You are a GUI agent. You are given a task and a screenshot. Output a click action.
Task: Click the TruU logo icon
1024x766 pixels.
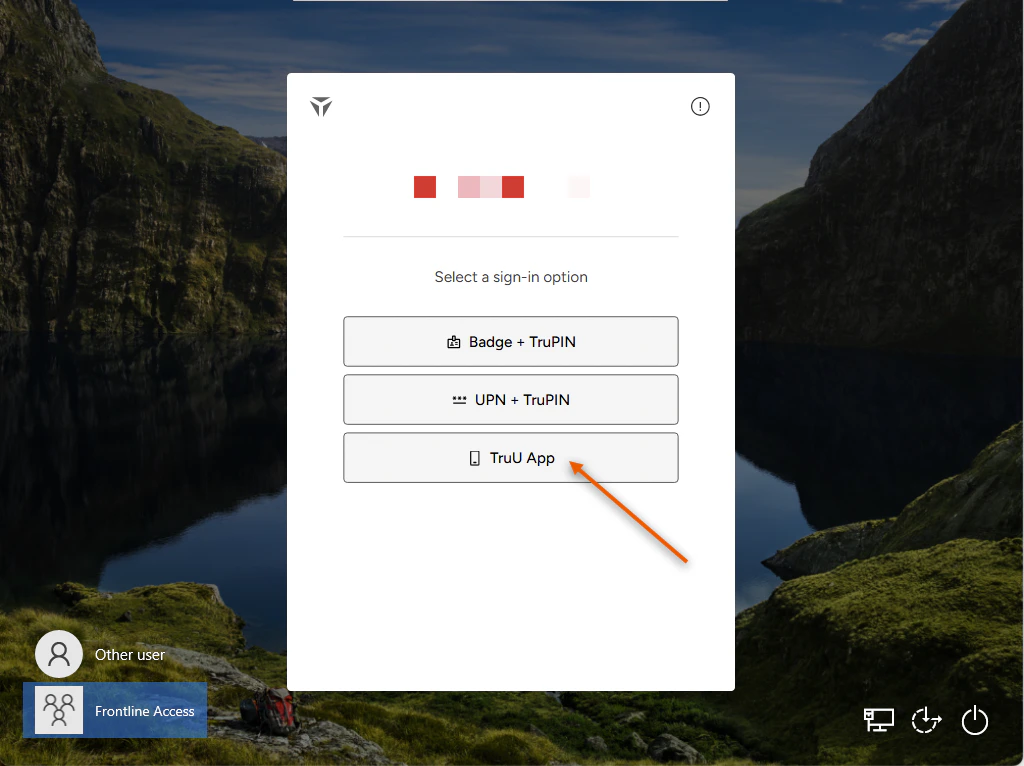pos(321,106)
